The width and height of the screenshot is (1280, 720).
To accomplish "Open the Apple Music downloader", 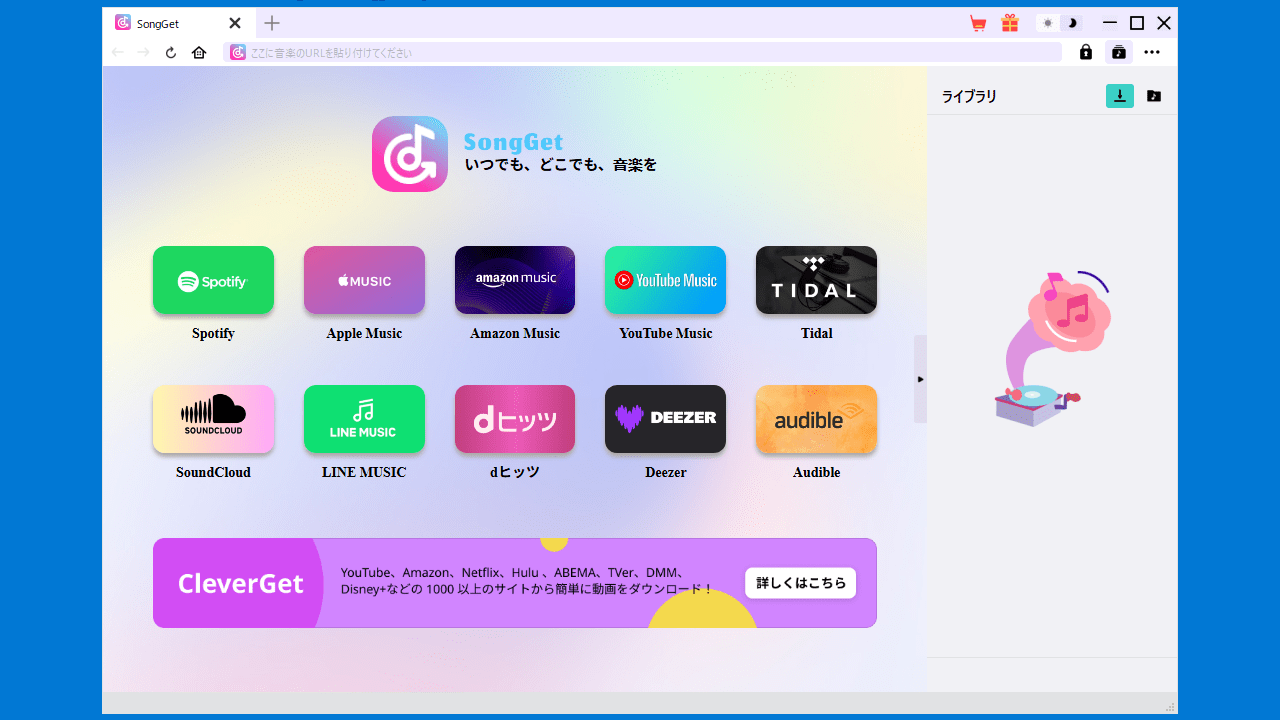I will coord(364,280).
